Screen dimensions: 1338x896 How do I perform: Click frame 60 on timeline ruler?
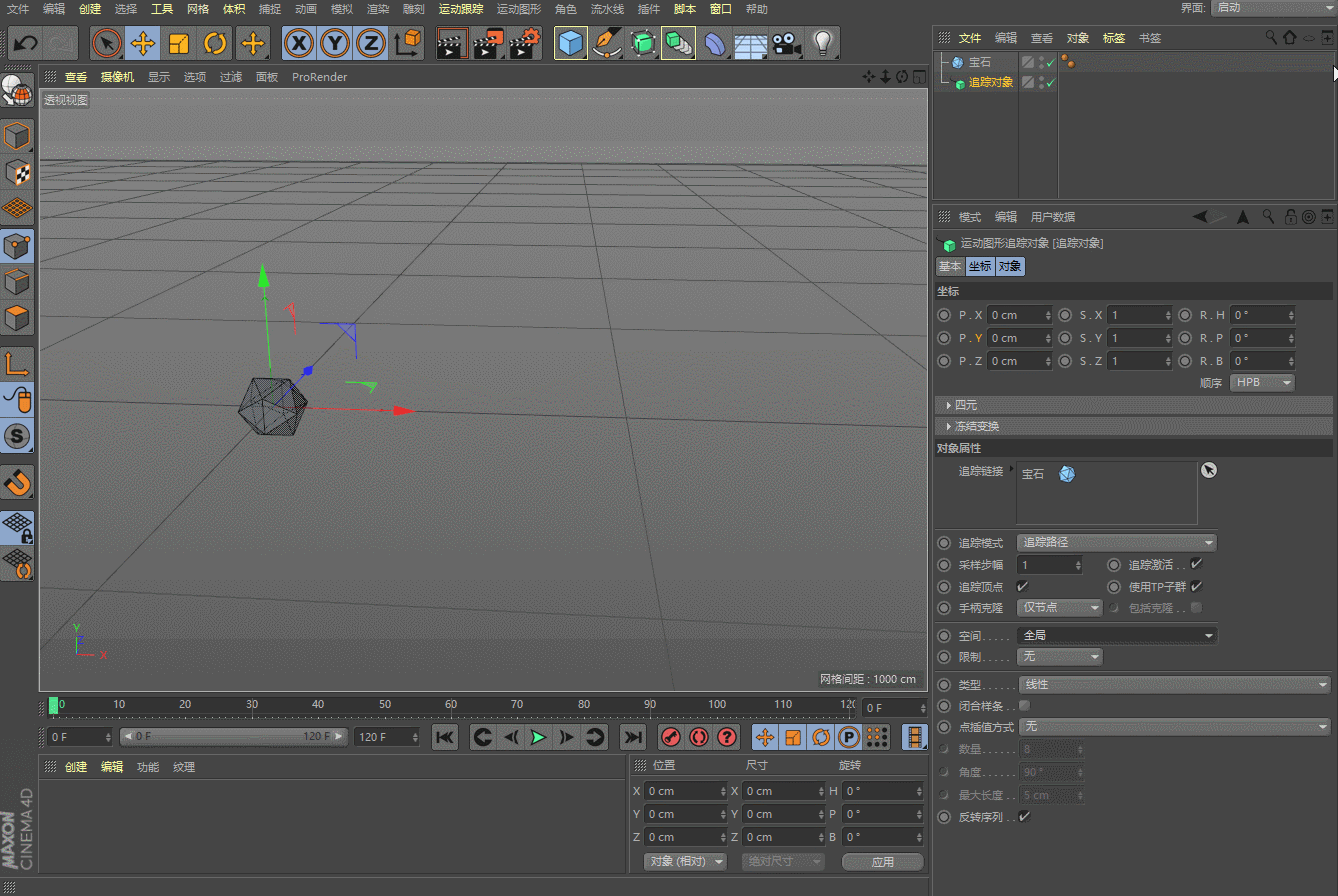click(x=451, y=706)
